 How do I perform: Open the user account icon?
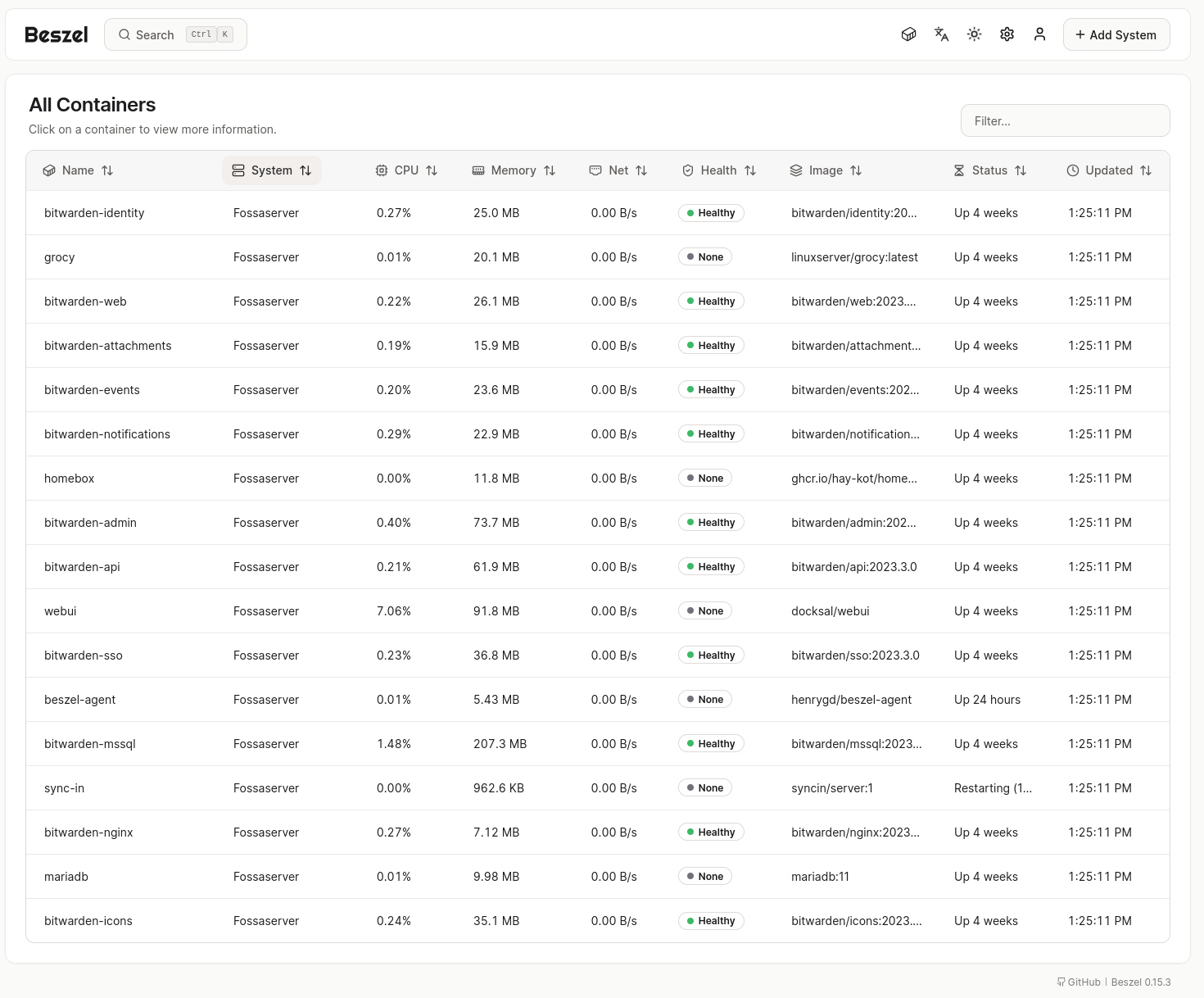[1039, 34]
